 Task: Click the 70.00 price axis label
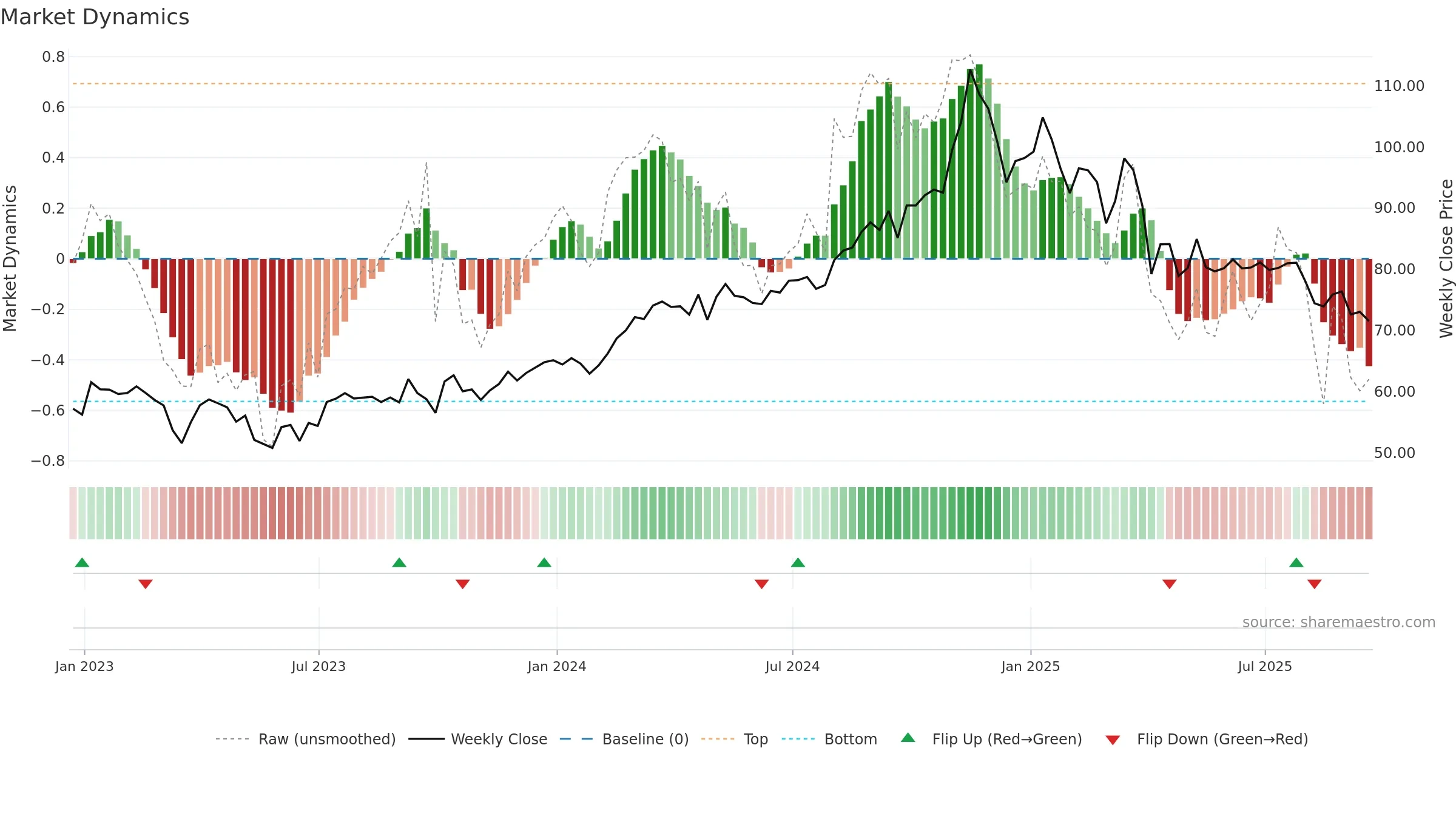[x=1395, y=331]
